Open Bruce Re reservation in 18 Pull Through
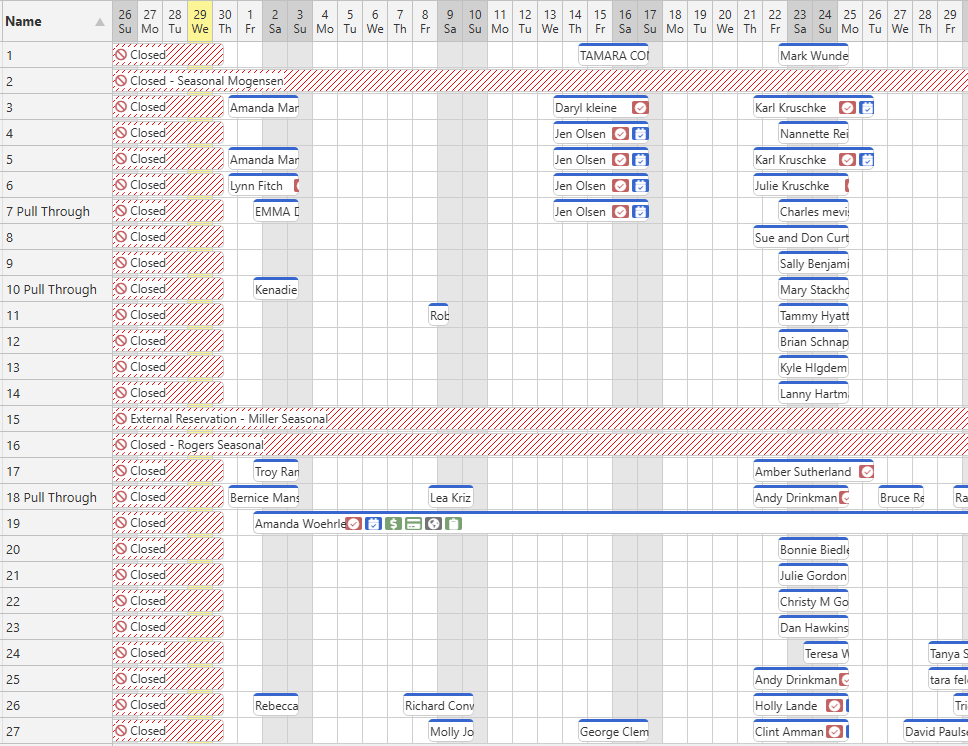Screen dimensions: 968x746 [x=901, y=498]
